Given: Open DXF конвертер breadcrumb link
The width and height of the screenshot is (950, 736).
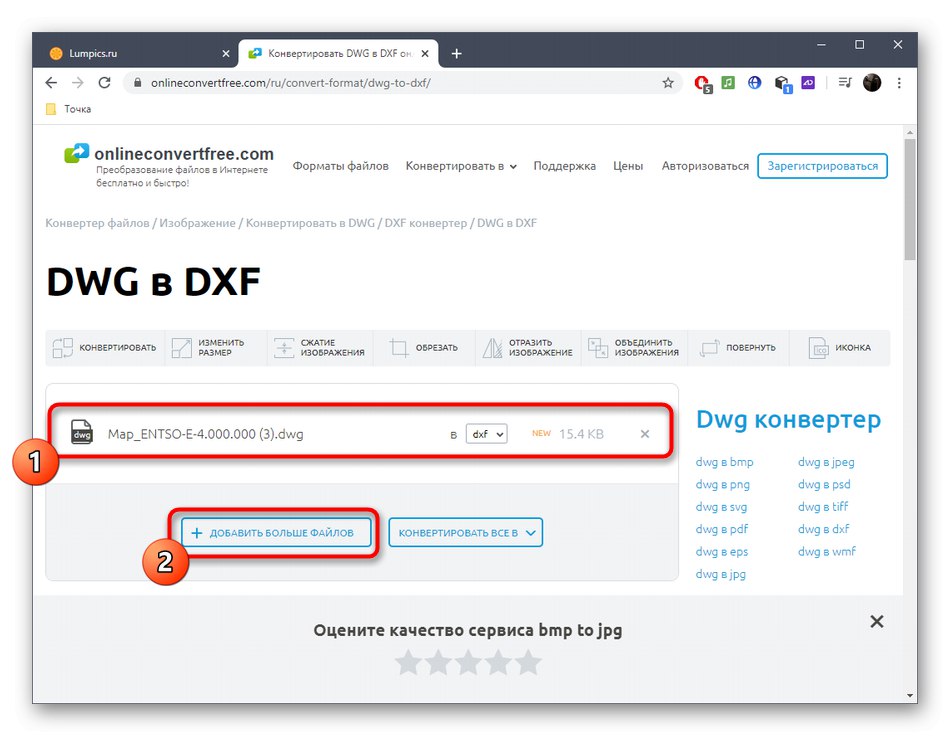Looking at the screenshot, I should [425, 223].
